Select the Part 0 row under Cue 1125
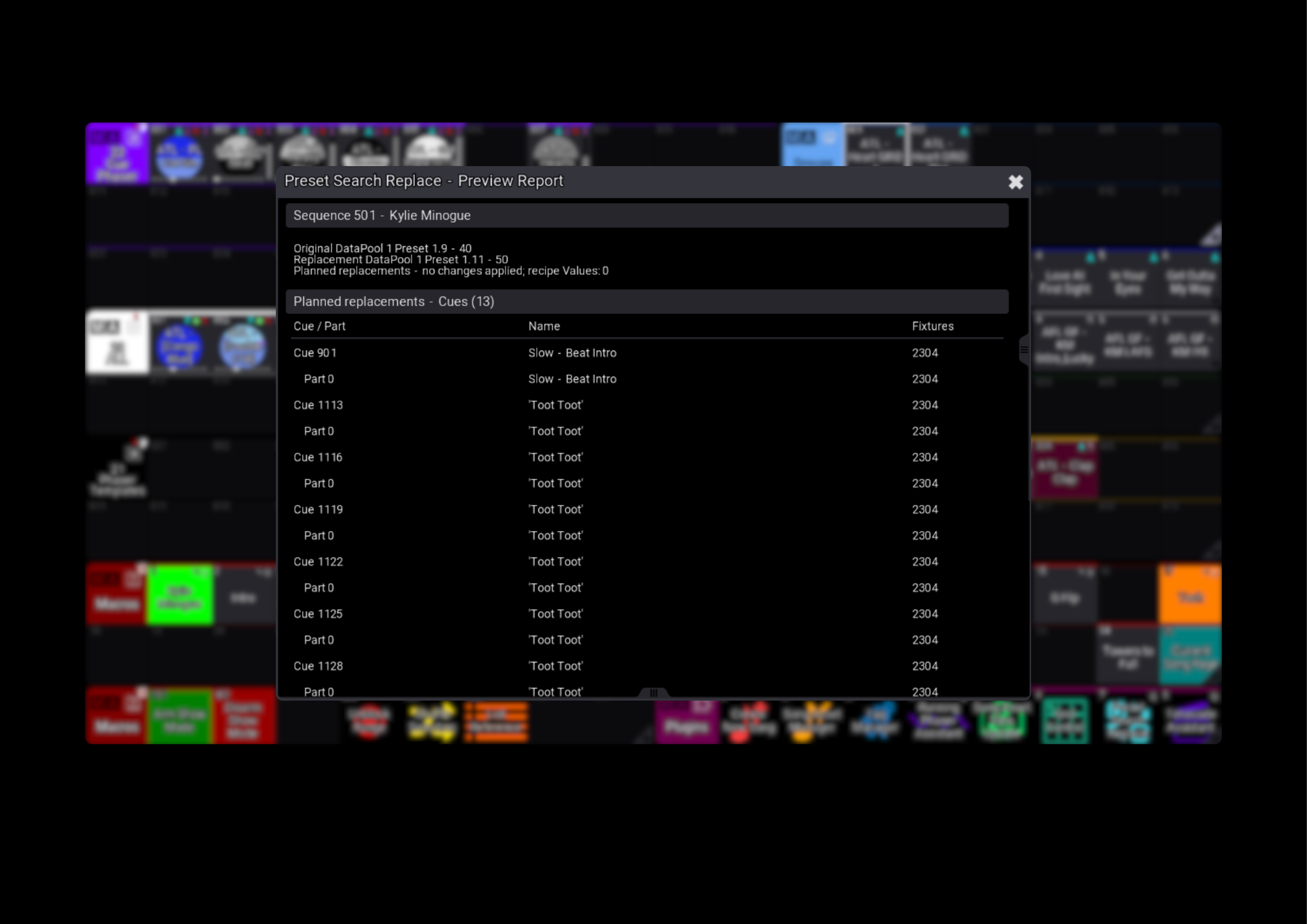1307x924 pixels. tap(647, 640)
